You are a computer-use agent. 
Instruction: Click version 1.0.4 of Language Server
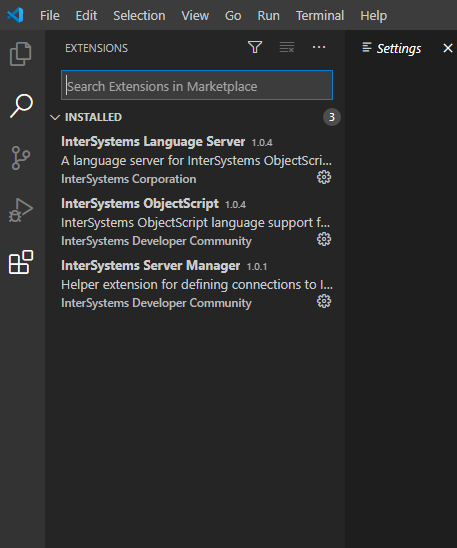(262, 143)
